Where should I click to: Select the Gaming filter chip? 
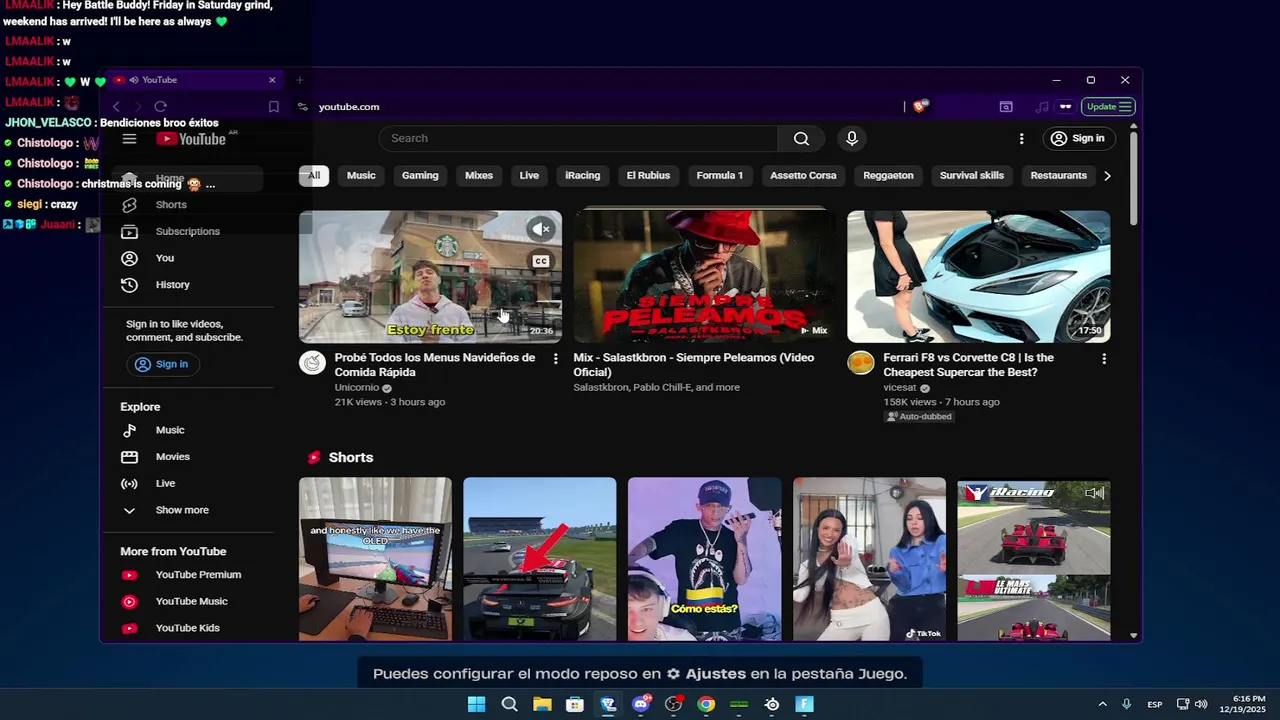[420, 176]
